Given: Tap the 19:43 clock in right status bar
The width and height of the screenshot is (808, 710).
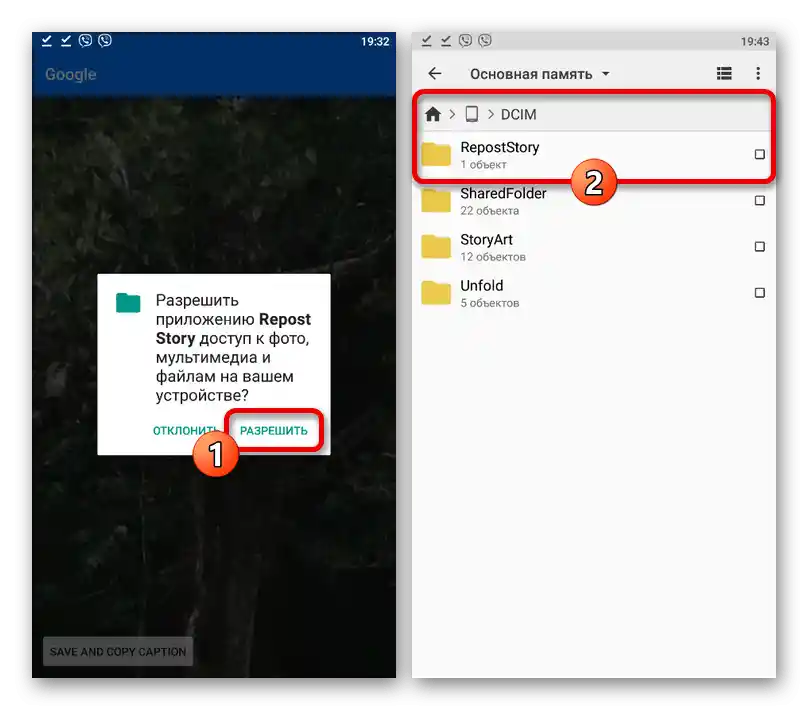Looking at the screenshot, I should pos(755,41).
